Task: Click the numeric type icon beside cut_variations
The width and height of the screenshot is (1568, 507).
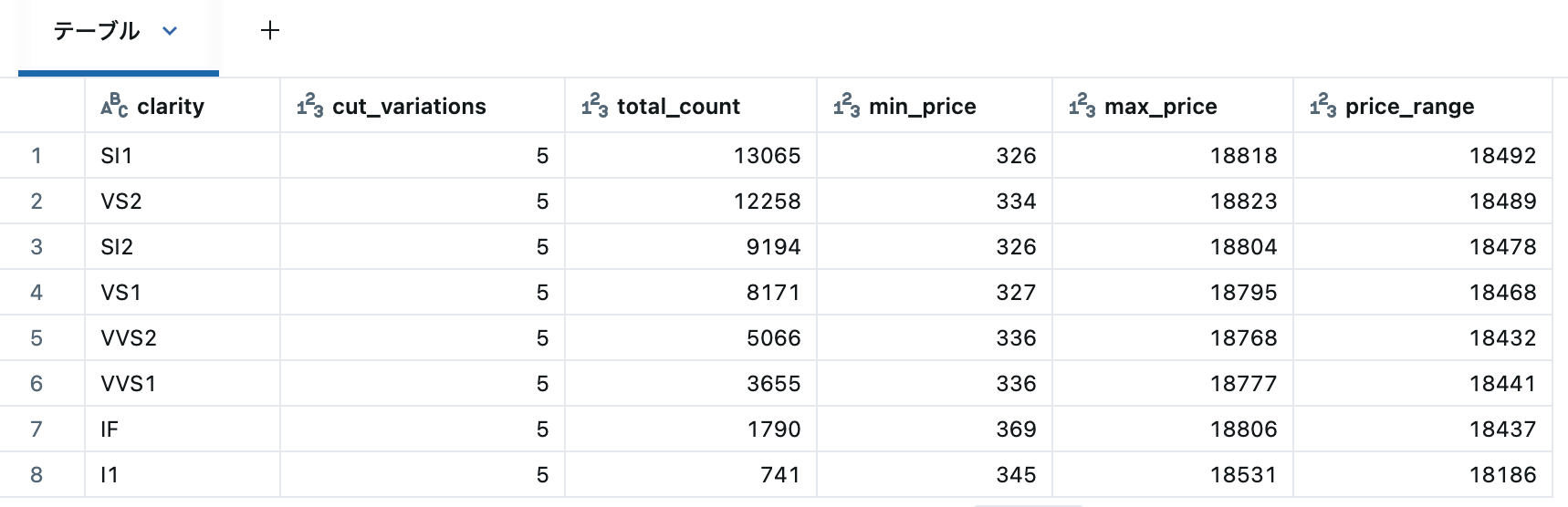Action: [310, 106]
